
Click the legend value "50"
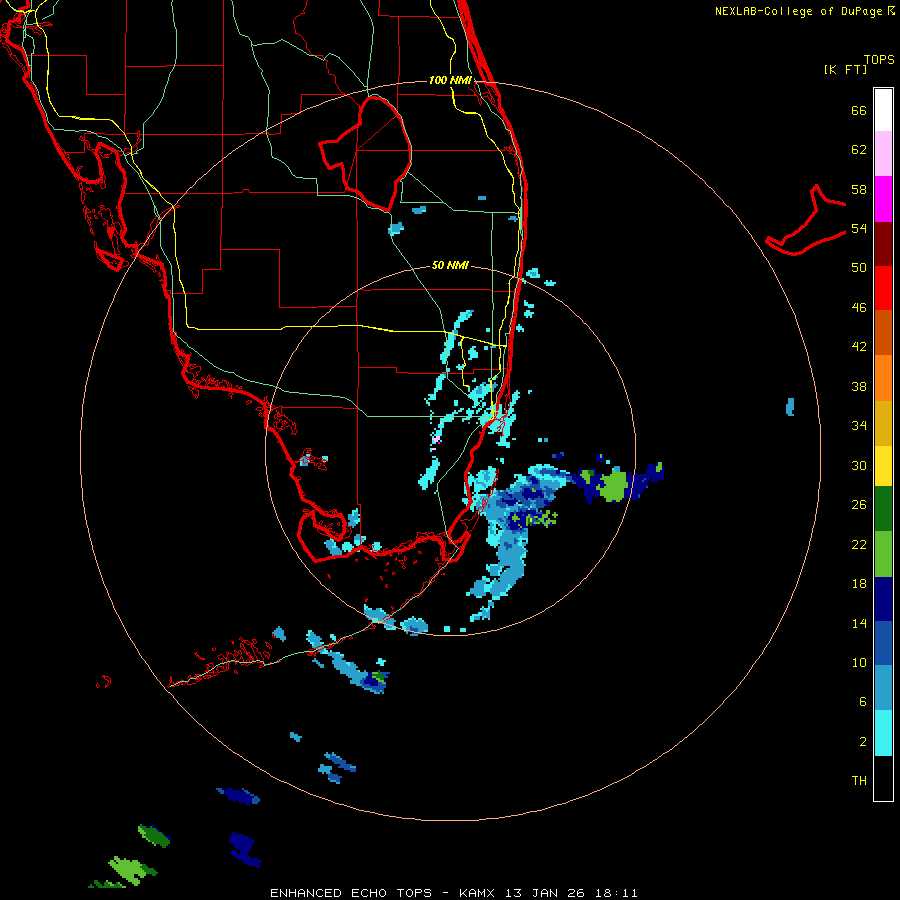[x=859, y=268]
